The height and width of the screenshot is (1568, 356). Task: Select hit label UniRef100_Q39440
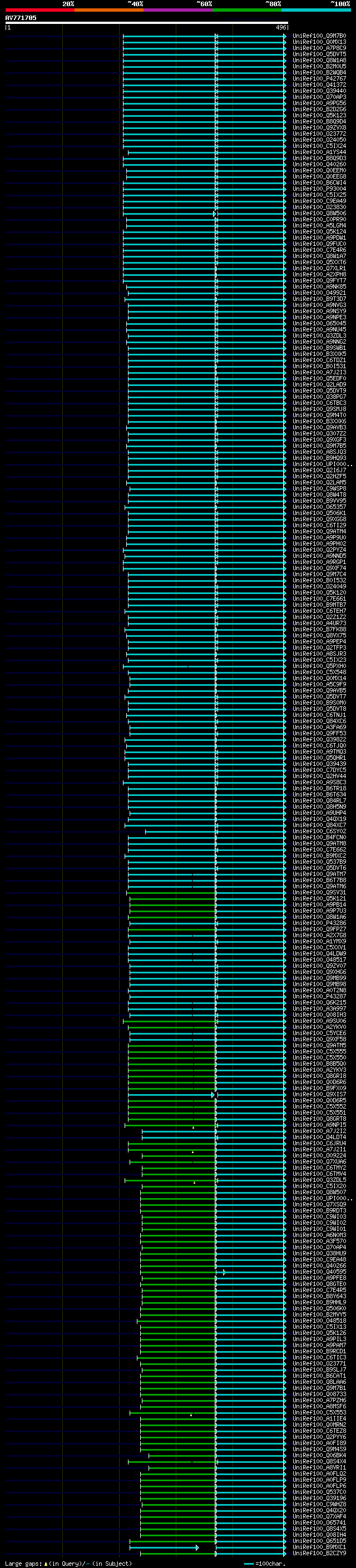[x=319, y=91]
